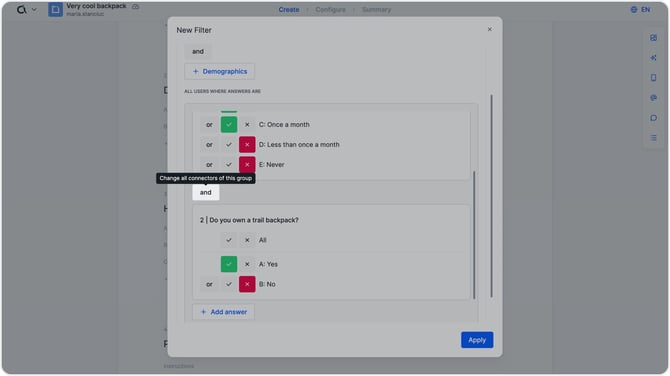
Task: Include All answers for trail backpack question
Action: 229,240
